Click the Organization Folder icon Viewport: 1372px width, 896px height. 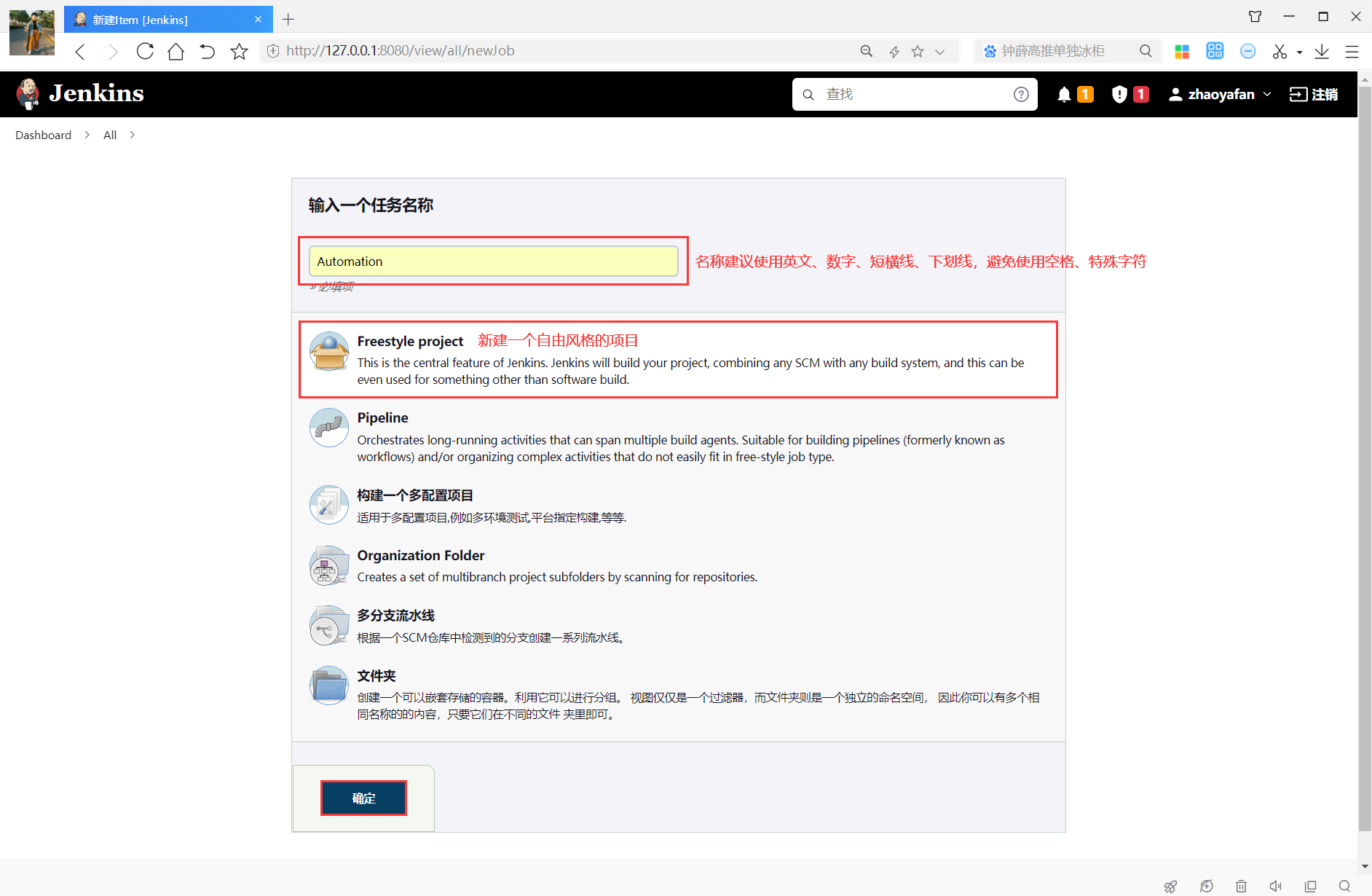pyautogui.click(x=329, y=565)
